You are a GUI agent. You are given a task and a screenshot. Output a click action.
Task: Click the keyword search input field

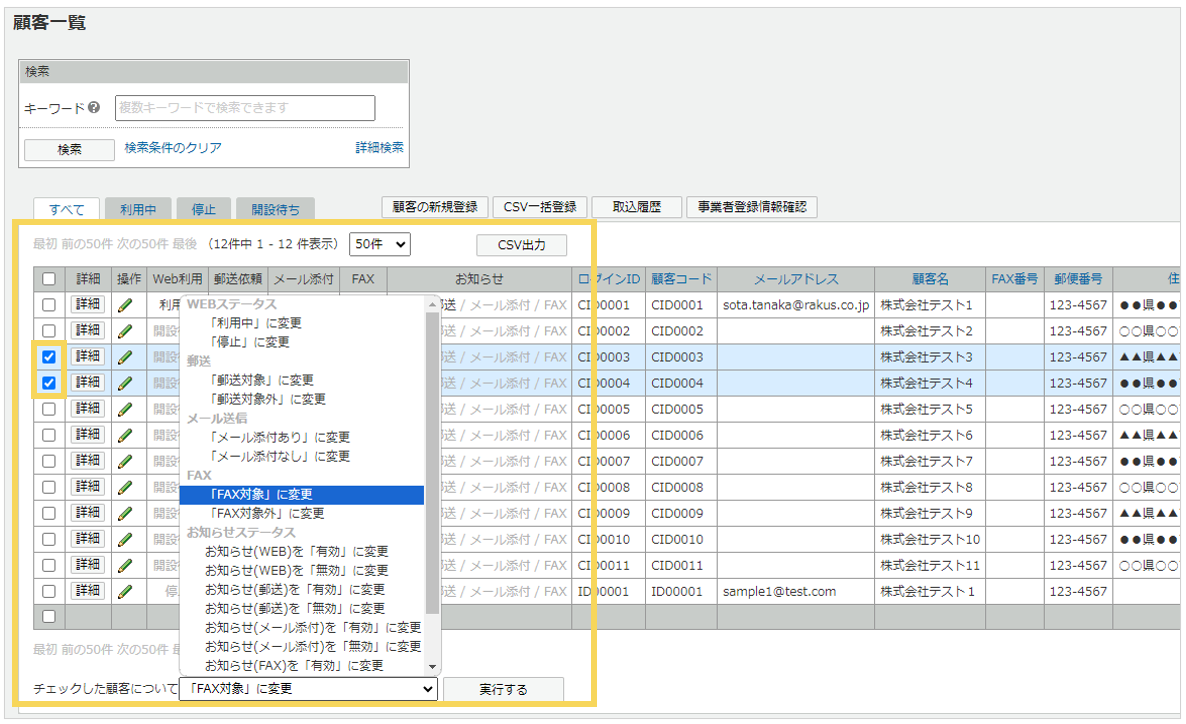click(245, 108)
